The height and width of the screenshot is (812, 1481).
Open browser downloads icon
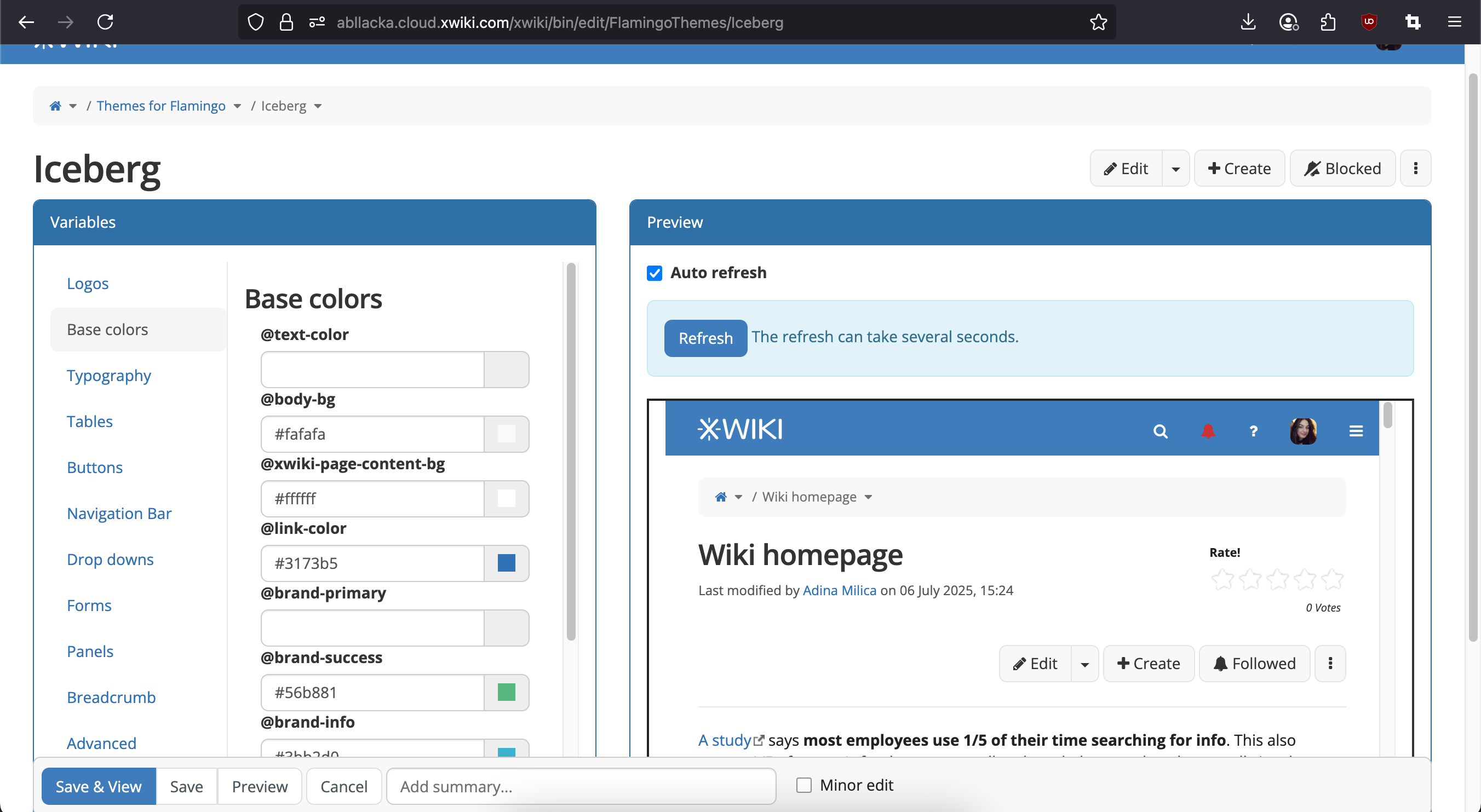[x=1248, y=22]
